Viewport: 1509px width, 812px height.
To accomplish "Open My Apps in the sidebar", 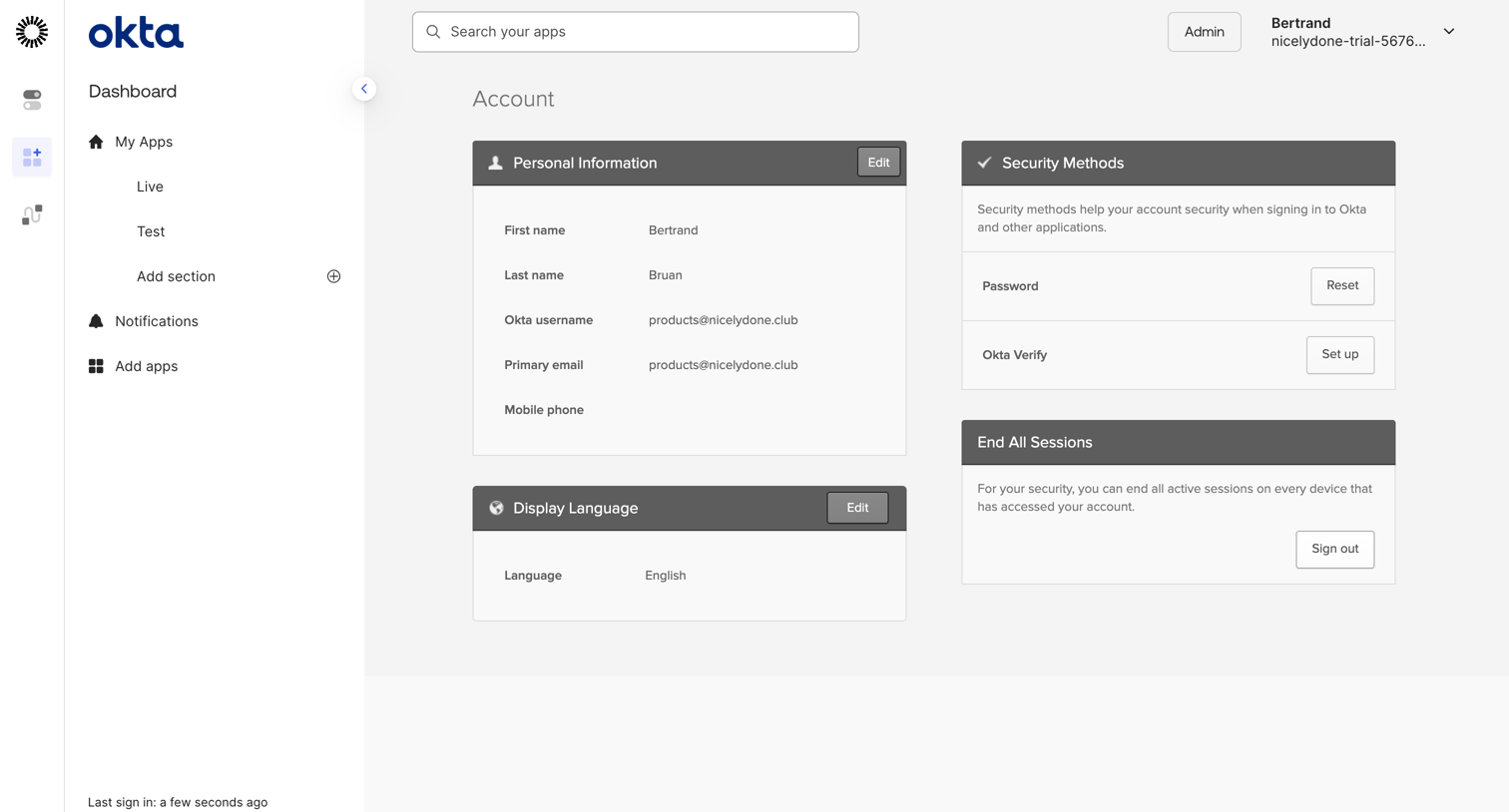I will 144,142.
